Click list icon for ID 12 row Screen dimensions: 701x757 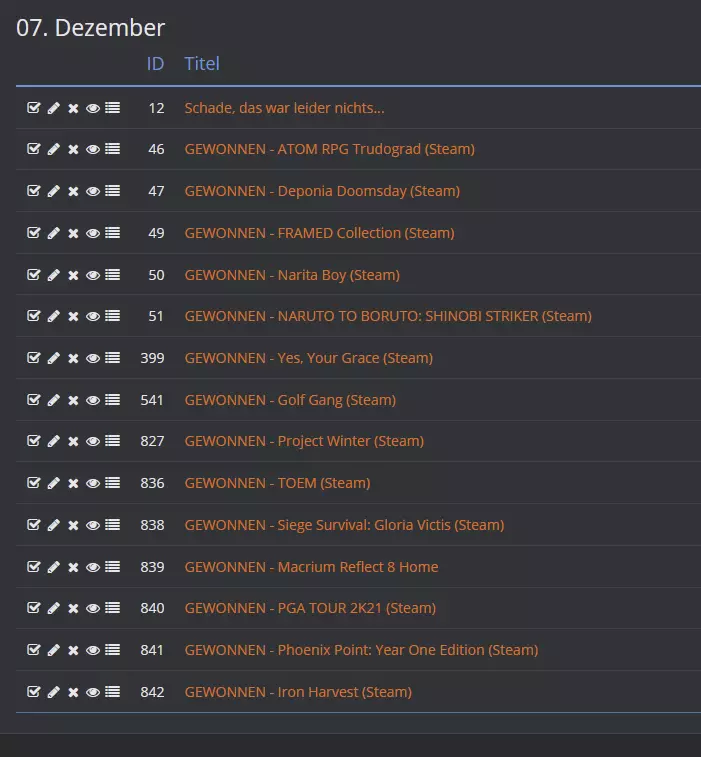(x=112, y=108)
